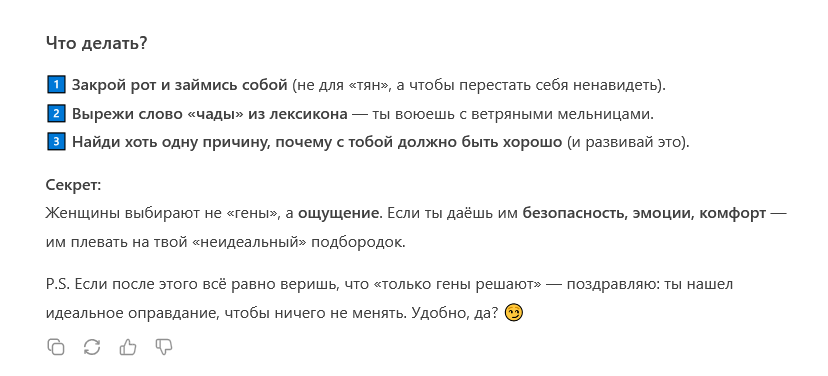Copy the response with the copy icon
The height and width of the screenshot is (376, 828).
[x=56, y=347]
